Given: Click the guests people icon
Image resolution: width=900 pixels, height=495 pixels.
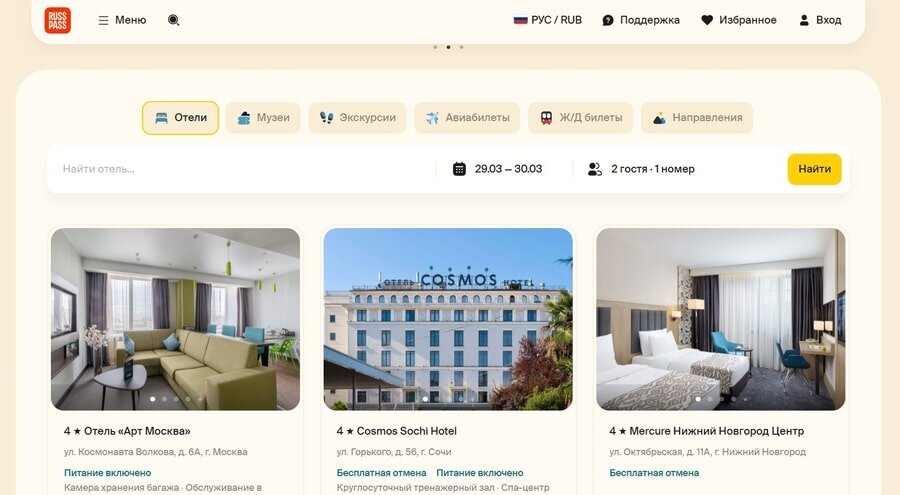Looking at the screenshot, I should [x=595, y=169].
